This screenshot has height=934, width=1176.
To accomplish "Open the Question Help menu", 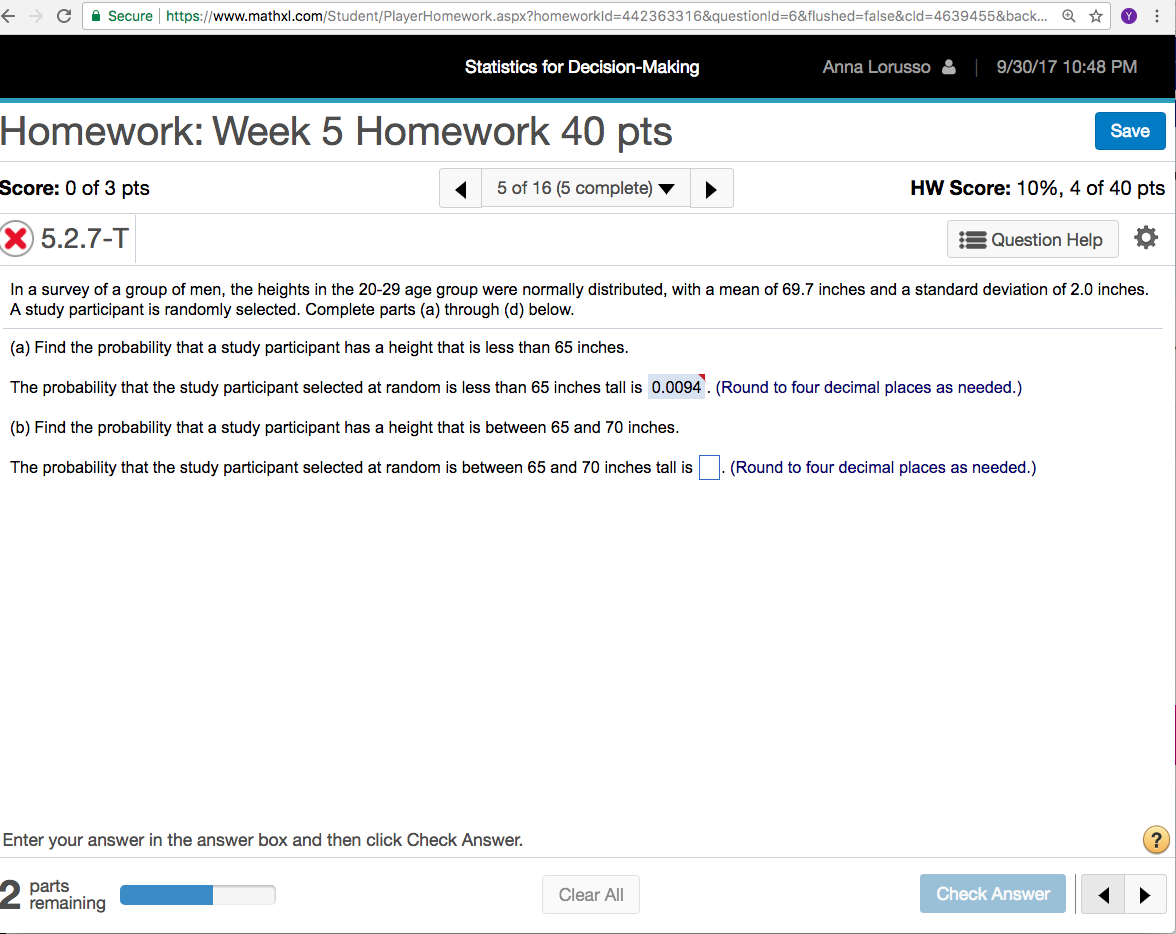I will 1032,239.
